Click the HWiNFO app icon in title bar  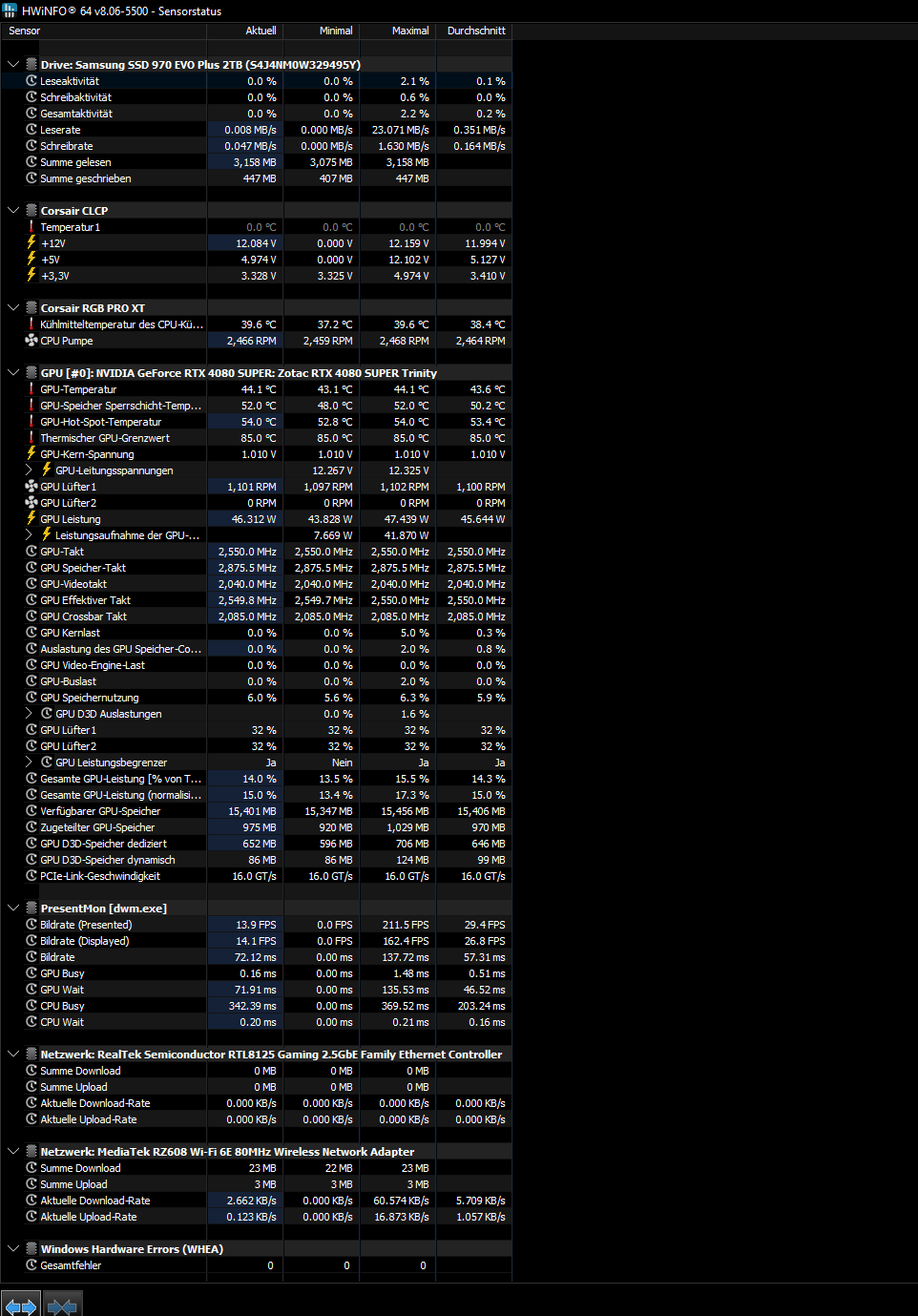tap(10, 10)
